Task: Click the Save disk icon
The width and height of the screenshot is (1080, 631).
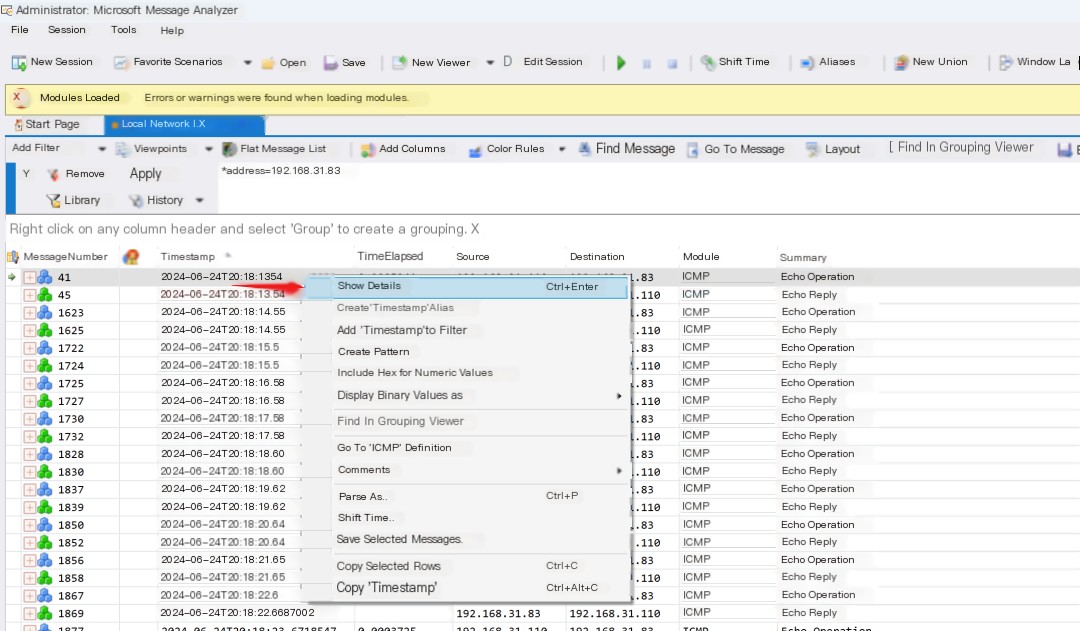Action: click(x=331, y=63)
